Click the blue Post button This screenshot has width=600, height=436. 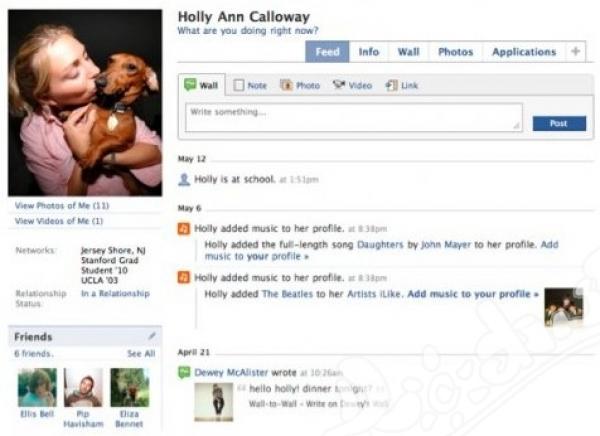pyautogui.click(x=559, y=123)
